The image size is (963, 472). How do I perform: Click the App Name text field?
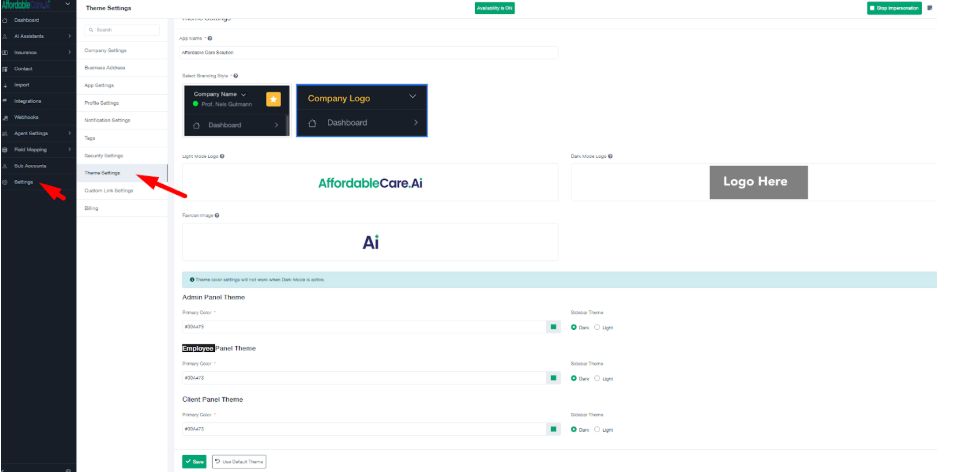coord(369,52)
